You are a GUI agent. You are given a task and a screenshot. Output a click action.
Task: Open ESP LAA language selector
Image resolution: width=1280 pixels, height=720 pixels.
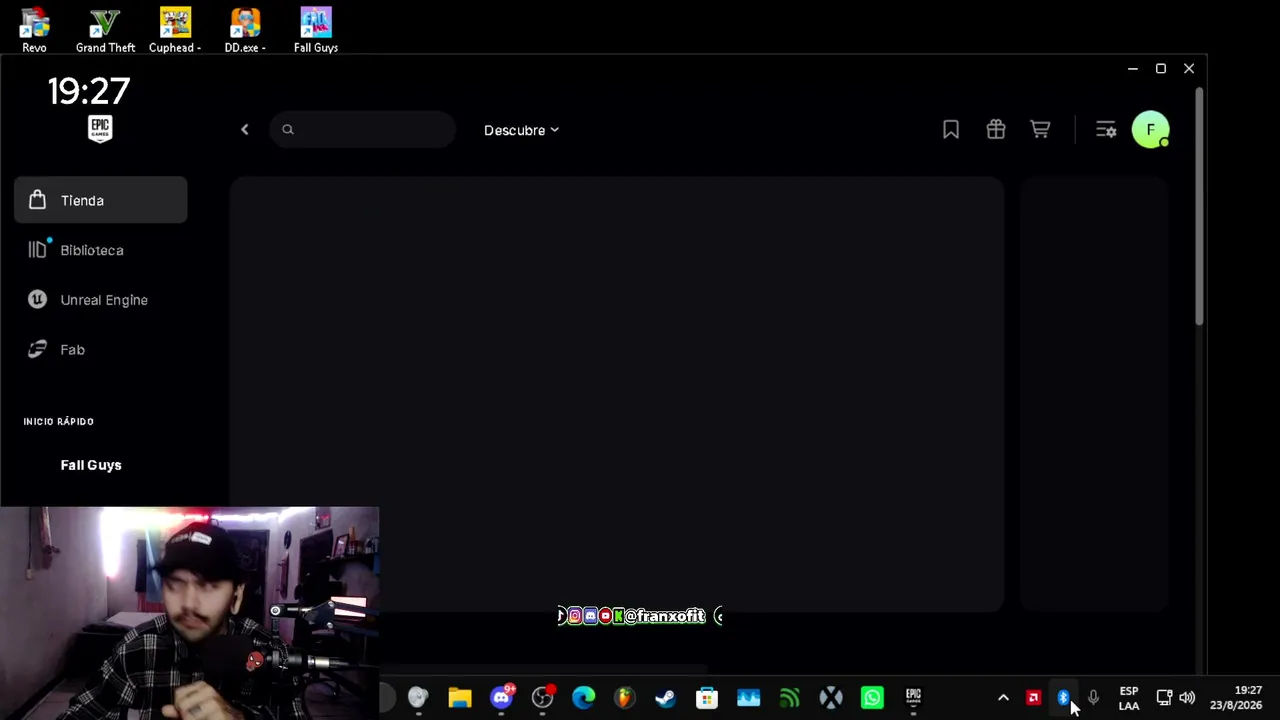click(1129, 698)
